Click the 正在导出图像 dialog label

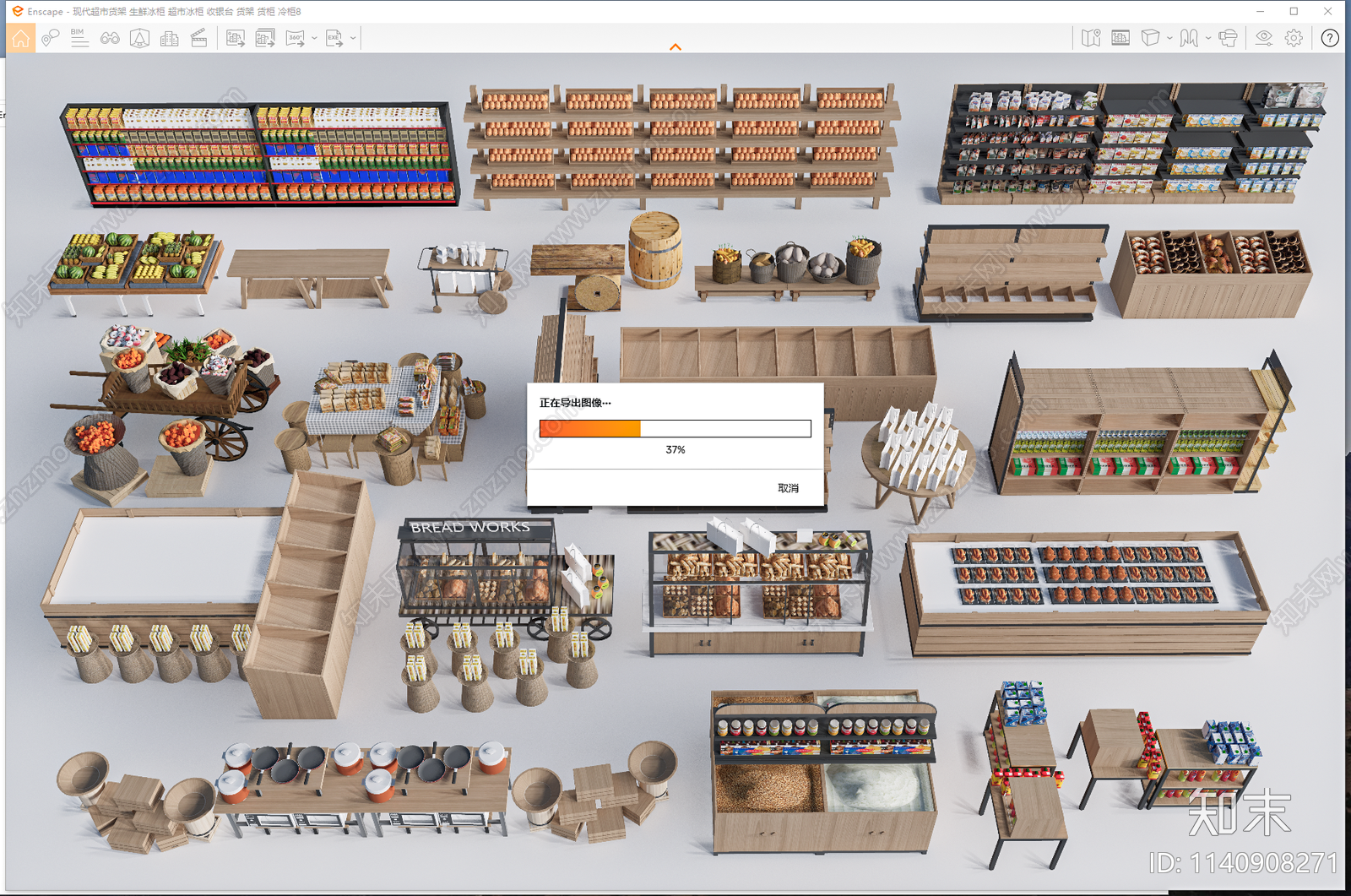[575, 403]
